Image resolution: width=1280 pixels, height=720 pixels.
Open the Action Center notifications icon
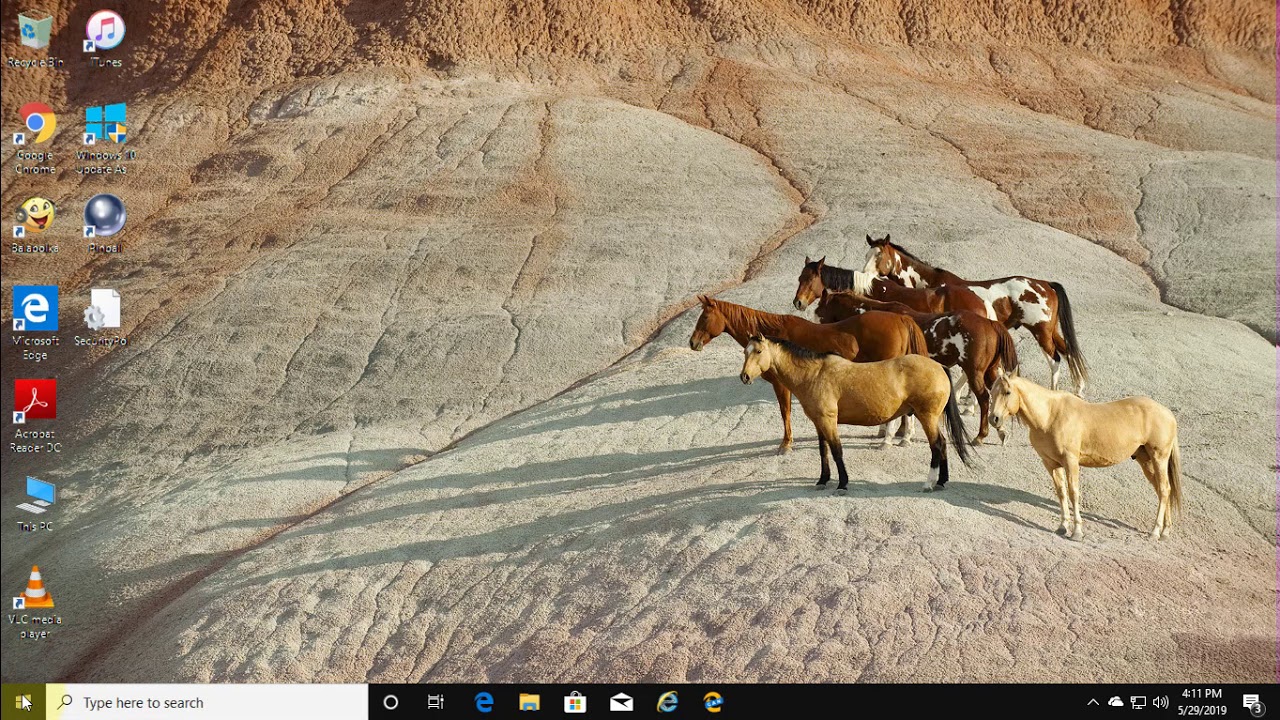coord(1252,702)
